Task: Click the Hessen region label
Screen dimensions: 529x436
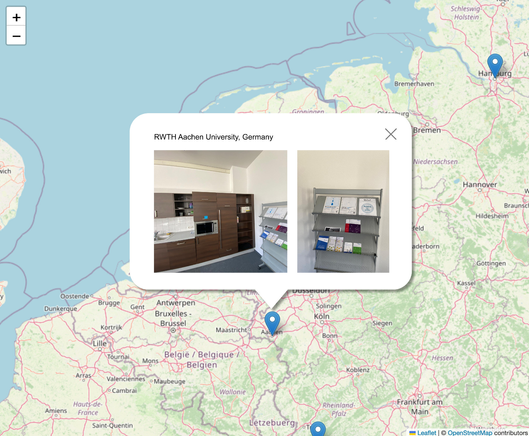Action: click(442, 358)
